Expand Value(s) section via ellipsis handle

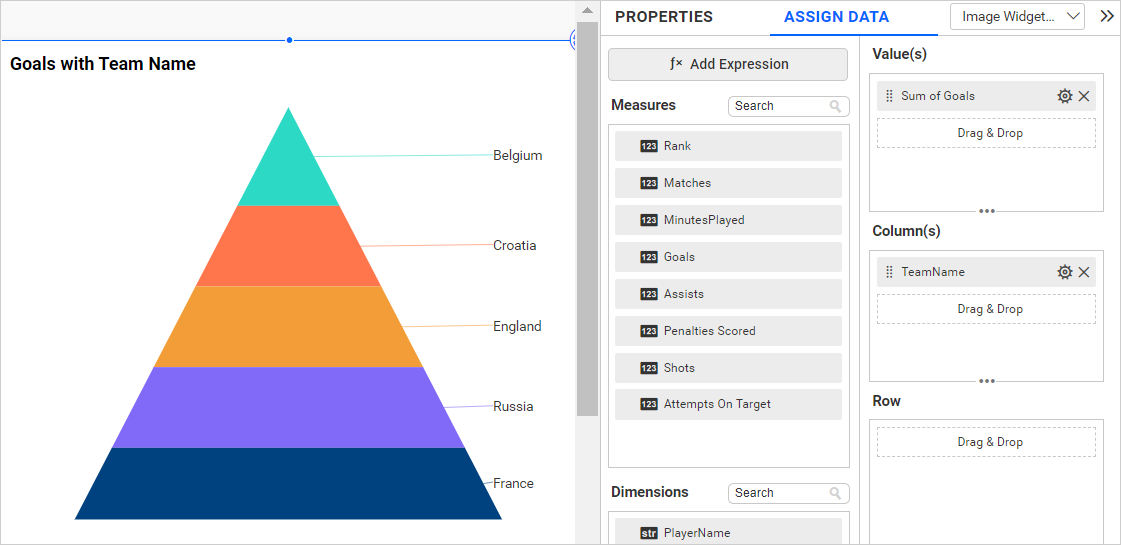(986, 211)
